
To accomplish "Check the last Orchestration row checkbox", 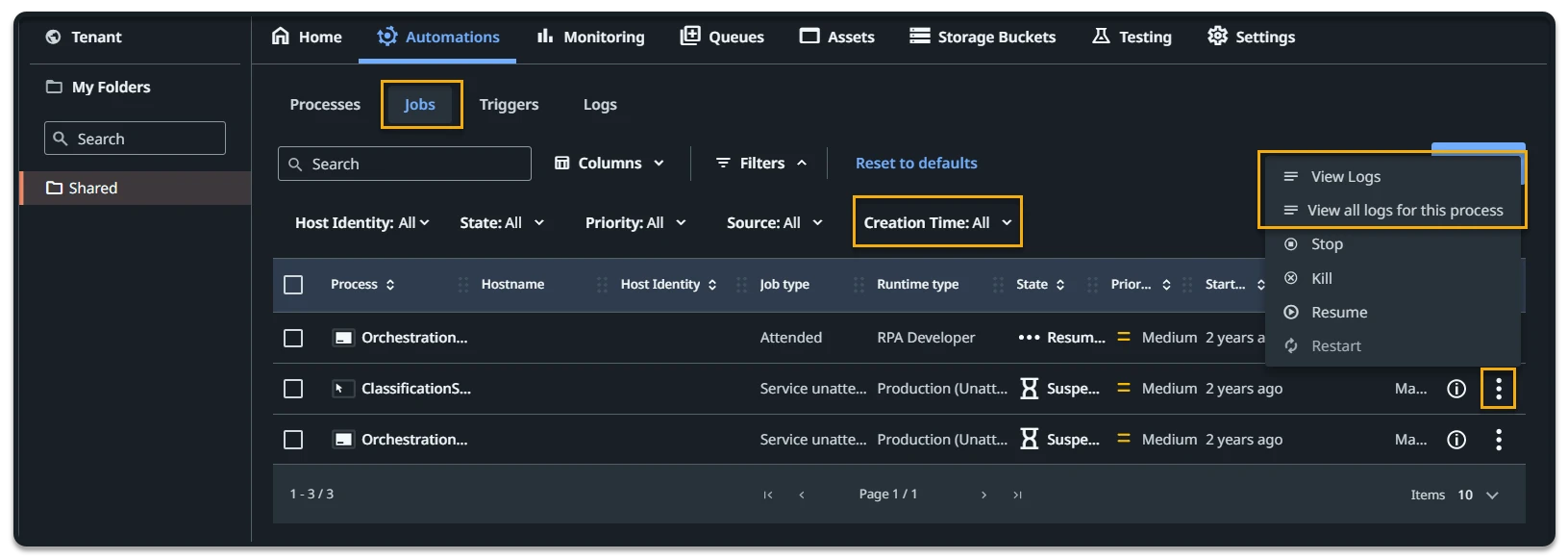I will point(293,440).
